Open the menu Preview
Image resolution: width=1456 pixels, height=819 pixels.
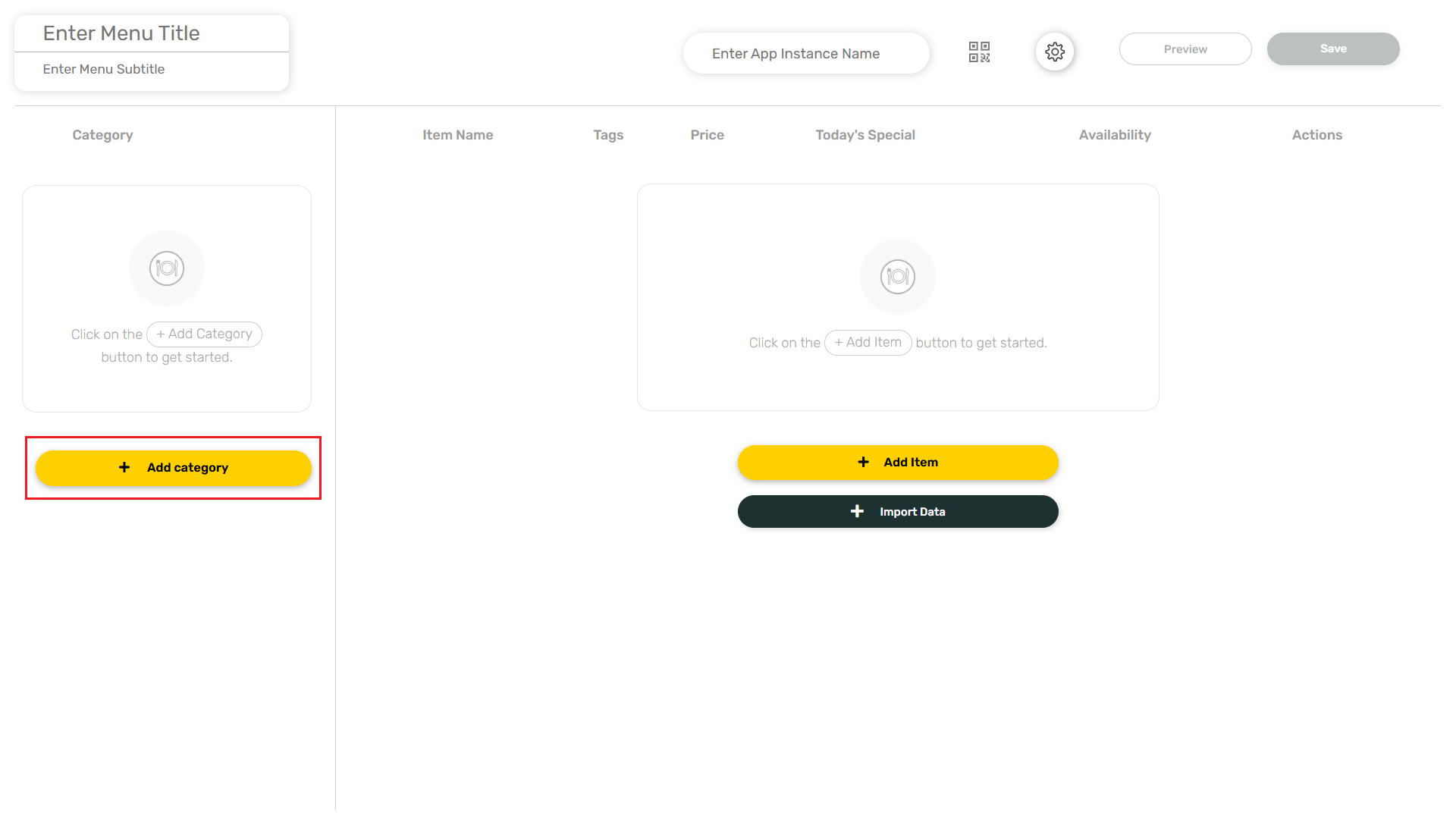1185,49
